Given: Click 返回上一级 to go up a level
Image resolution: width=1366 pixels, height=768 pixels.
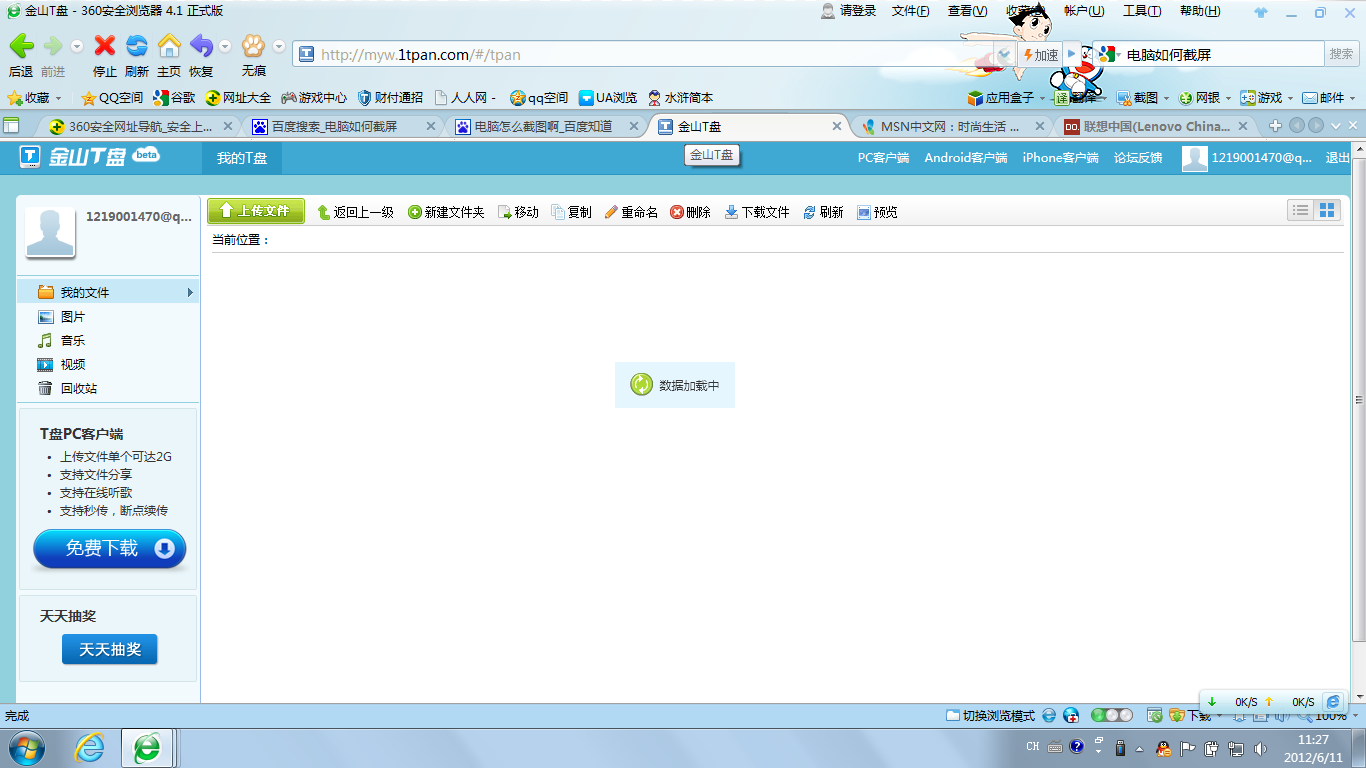Looking at the screenshot, I should pyautogui.click(x=355, y=212).
